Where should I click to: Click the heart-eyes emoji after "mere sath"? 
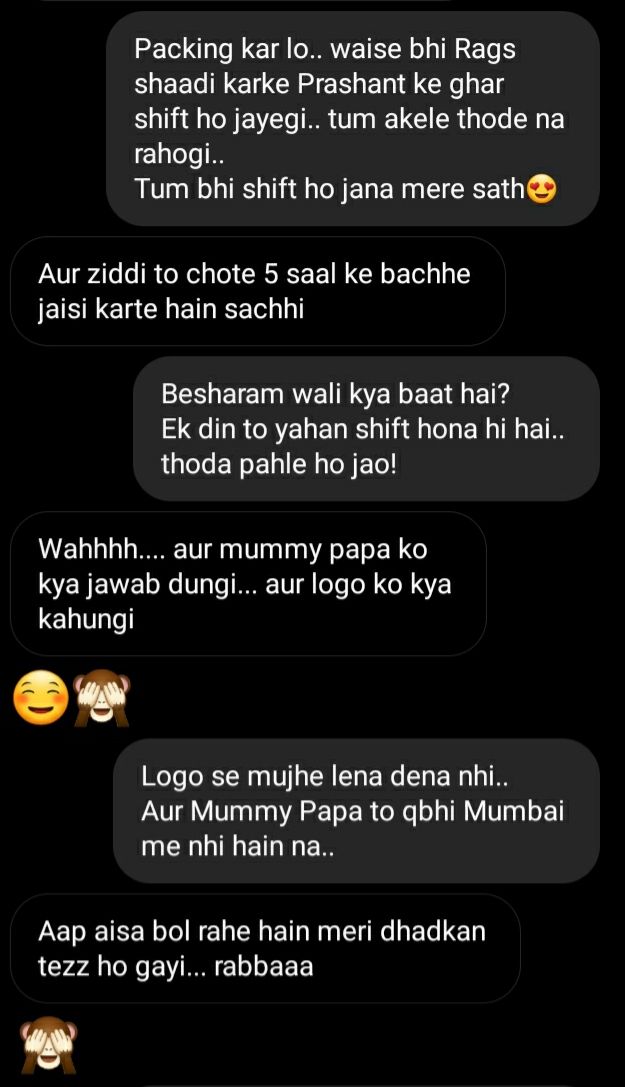[542, 189]
